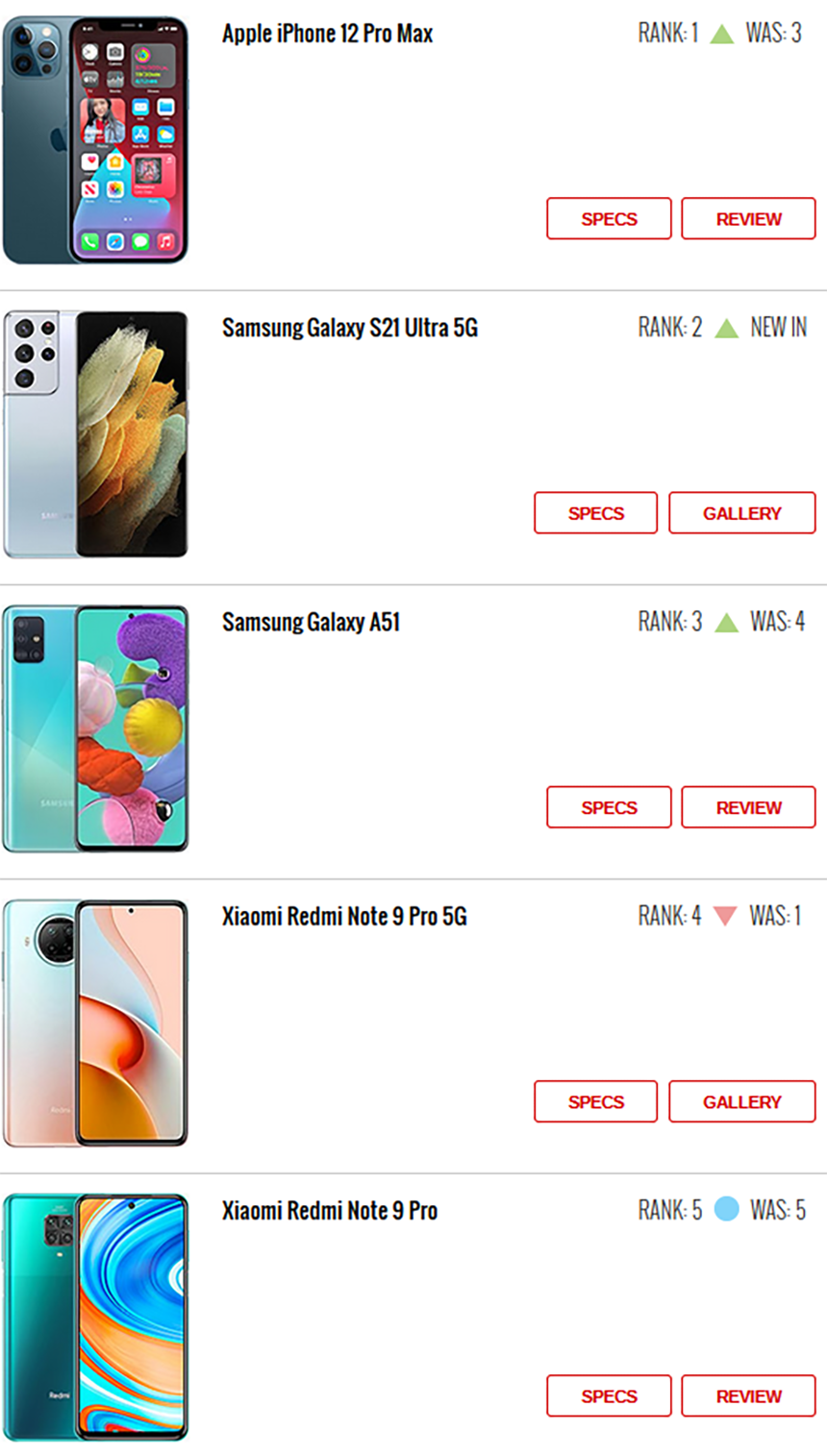The image size is (827, 1456).
Task: Open Gallery for Xiaomi Redmi Note 9 Pro 5G
Action: (x=741, y=1101)
